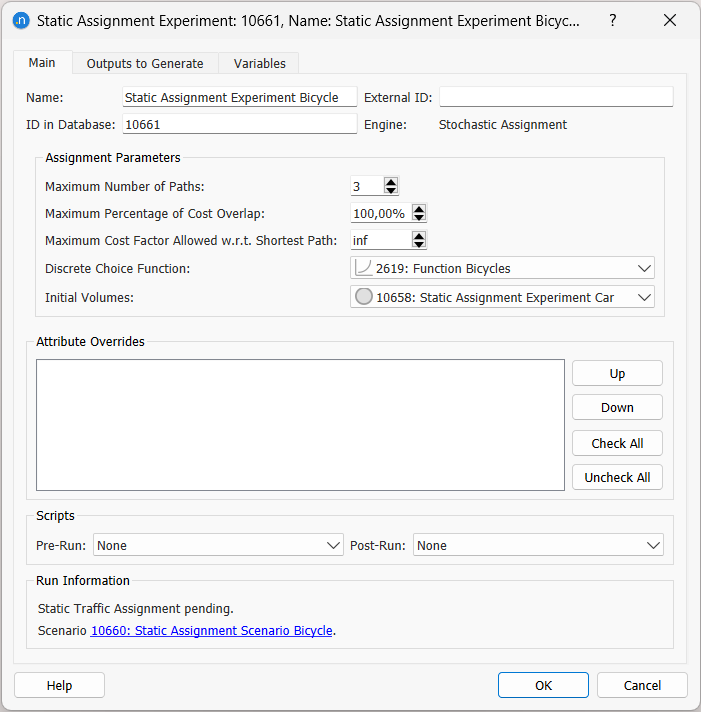Close the Static Assignment Experiment dialog

[x=670, y=20]
